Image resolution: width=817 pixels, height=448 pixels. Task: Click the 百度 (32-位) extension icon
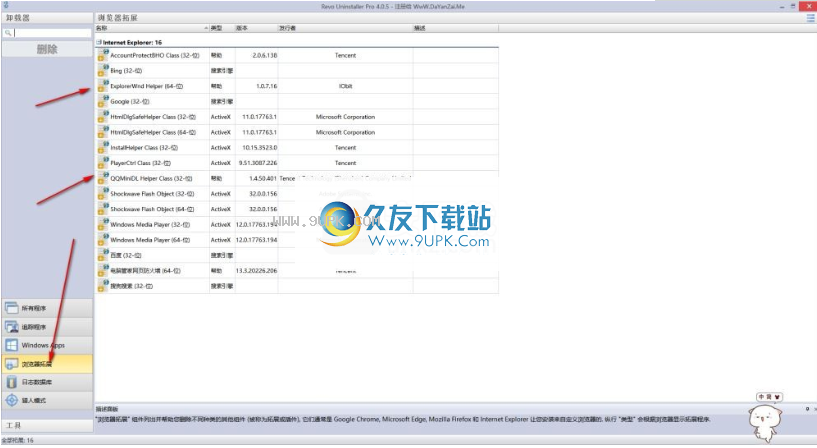pyautogui.click(x=103, y=255)
